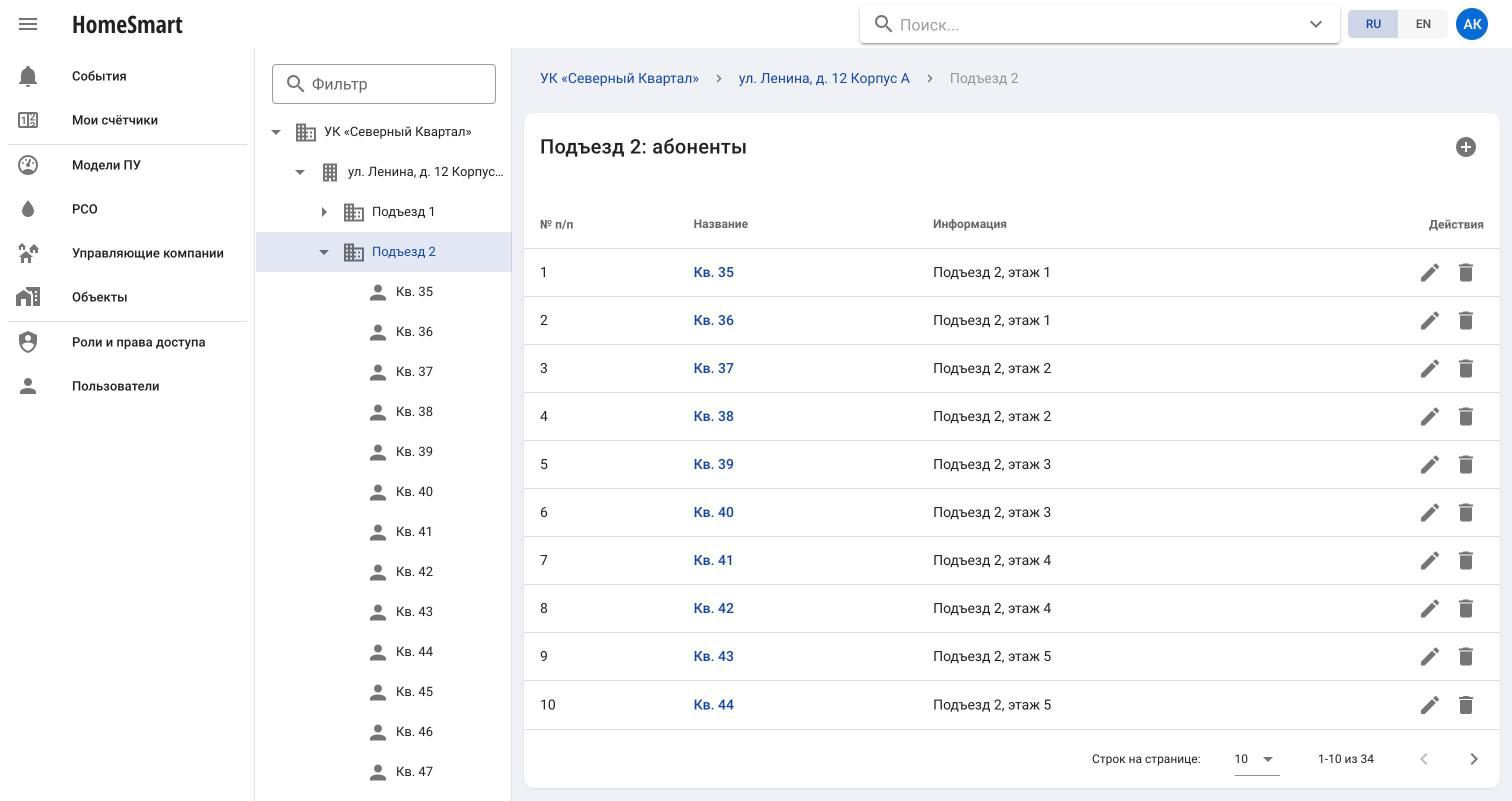Go to УК «Северный Квартал» breadcrumb
The height and width of the screenshot is (801, 1512).
pos(619,78)
